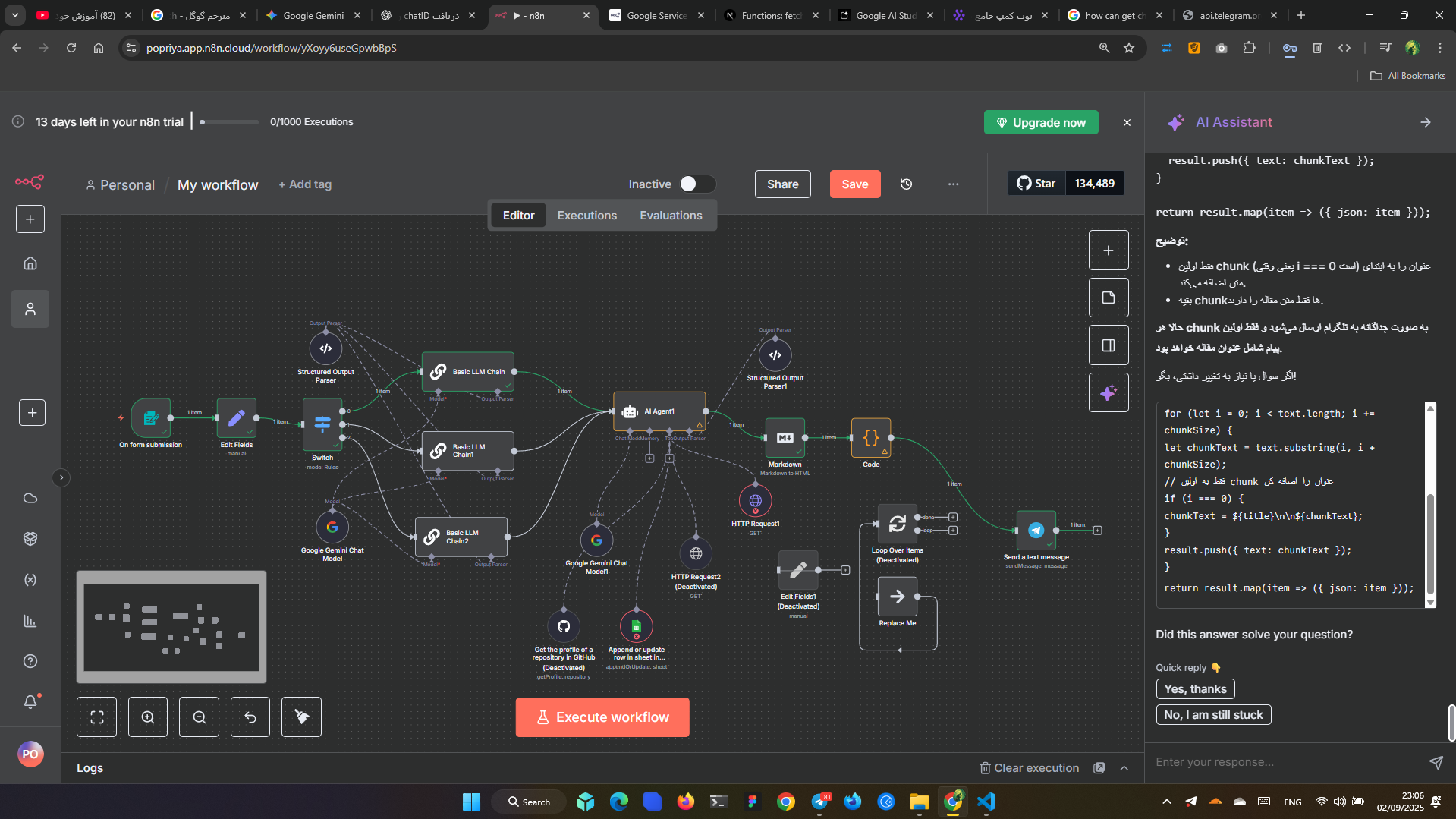This screenshot has width=1456, height=819.
Task: Click the Code node icon
Action: pyautogui.click(x=870, y=438)
